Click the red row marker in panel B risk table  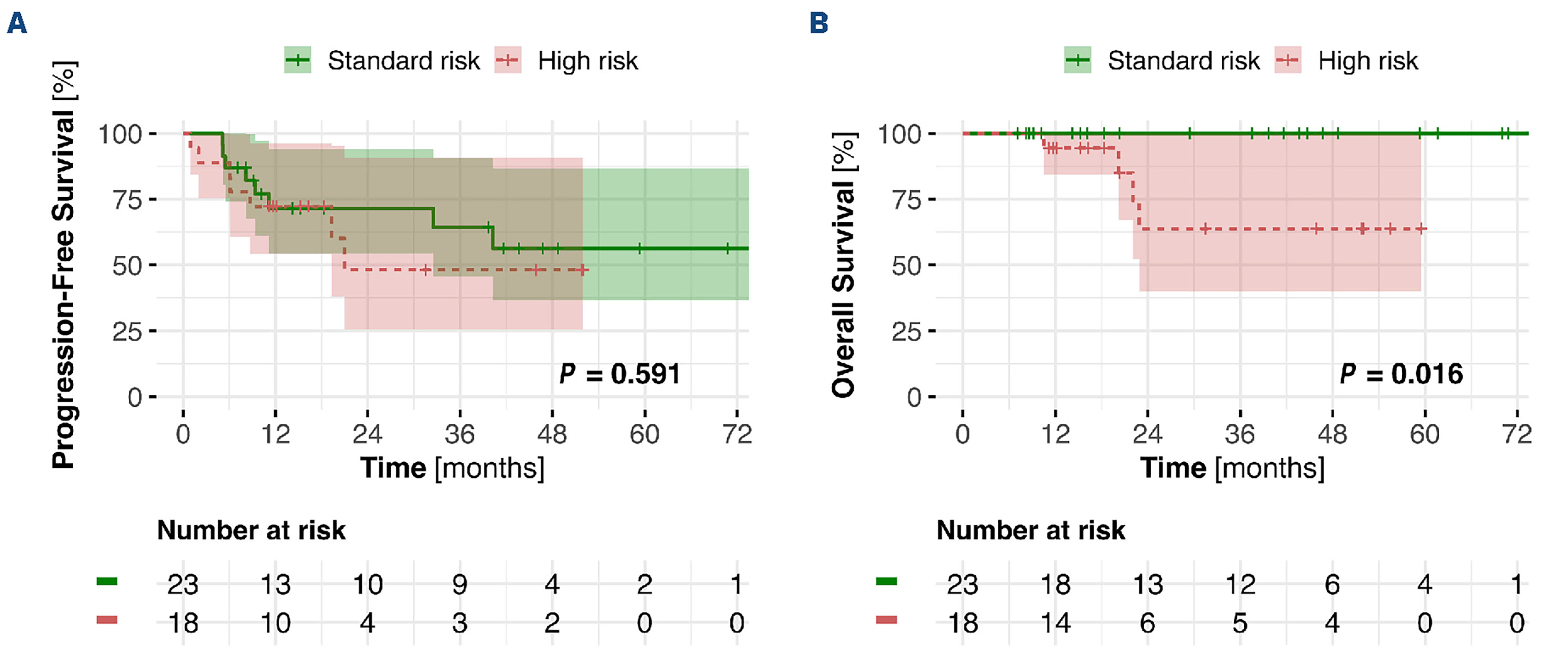coord(886,620)
